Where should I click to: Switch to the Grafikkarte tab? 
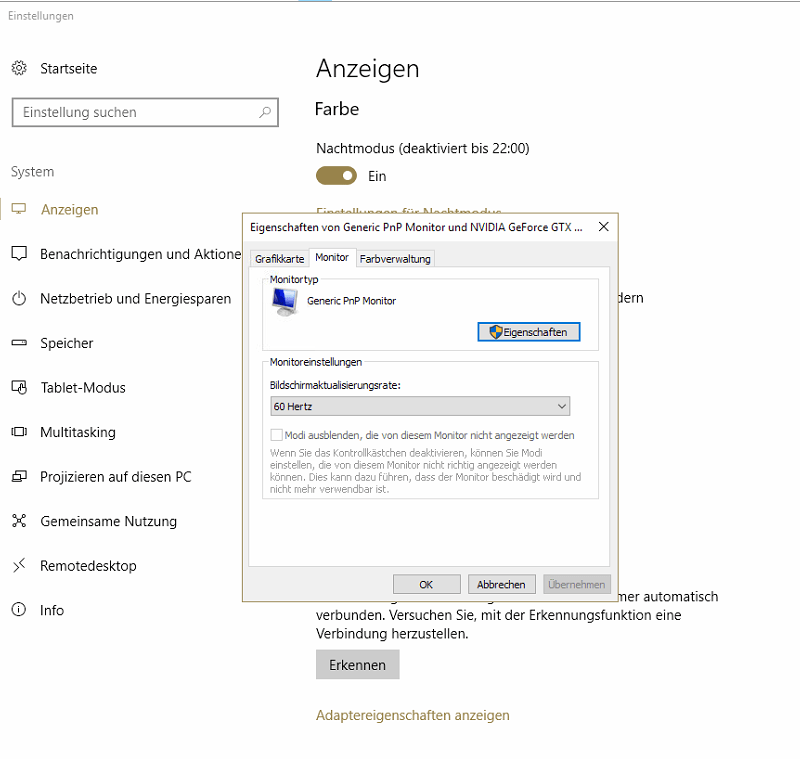279,259
